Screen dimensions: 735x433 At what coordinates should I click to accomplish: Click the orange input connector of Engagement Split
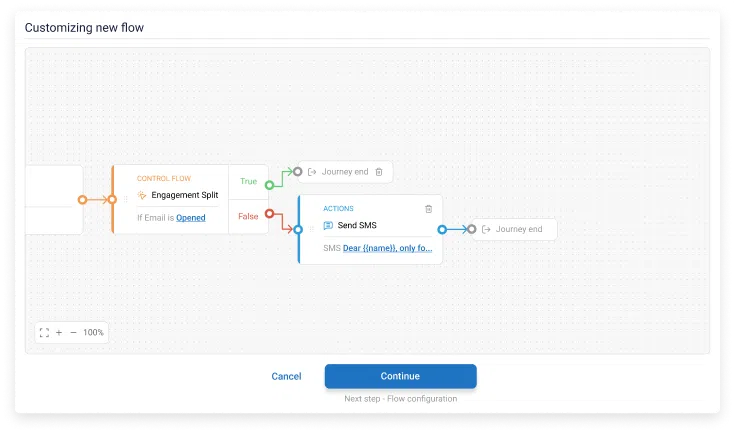click(x=112, y=199)
